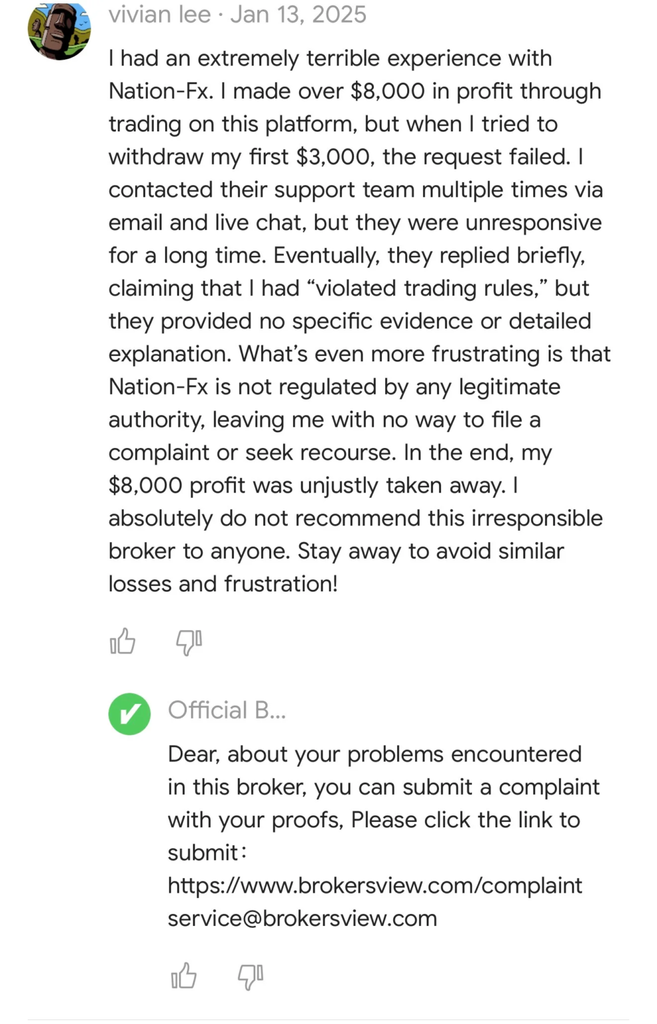The height and width of the screenshot is (1024, 657).
Task: Open vivian lee's profile avatar
Action: [x=59, y=30]
